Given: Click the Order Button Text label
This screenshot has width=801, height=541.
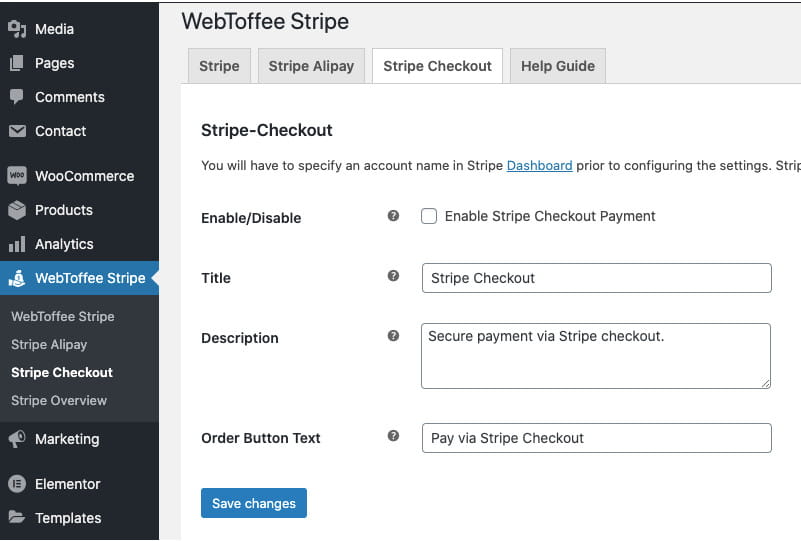Looking at the screenshot, I should tap(261, 438).
